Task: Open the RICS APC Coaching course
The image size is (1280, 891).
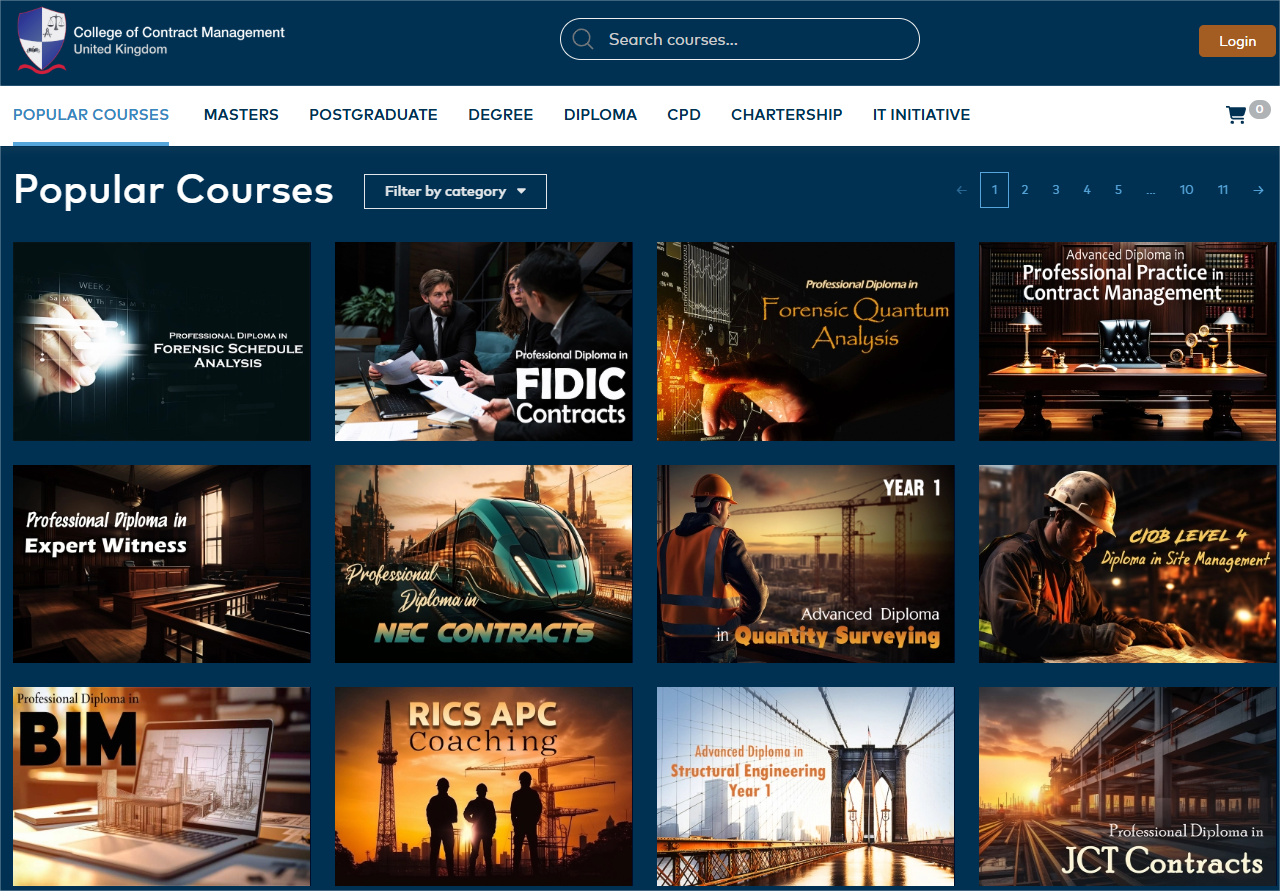Action: click(x=483, y=785)
